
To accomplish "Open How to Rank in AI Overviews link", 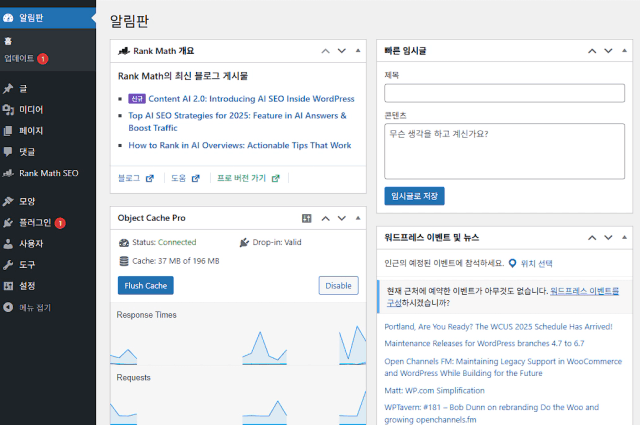I will click(240, 145).
